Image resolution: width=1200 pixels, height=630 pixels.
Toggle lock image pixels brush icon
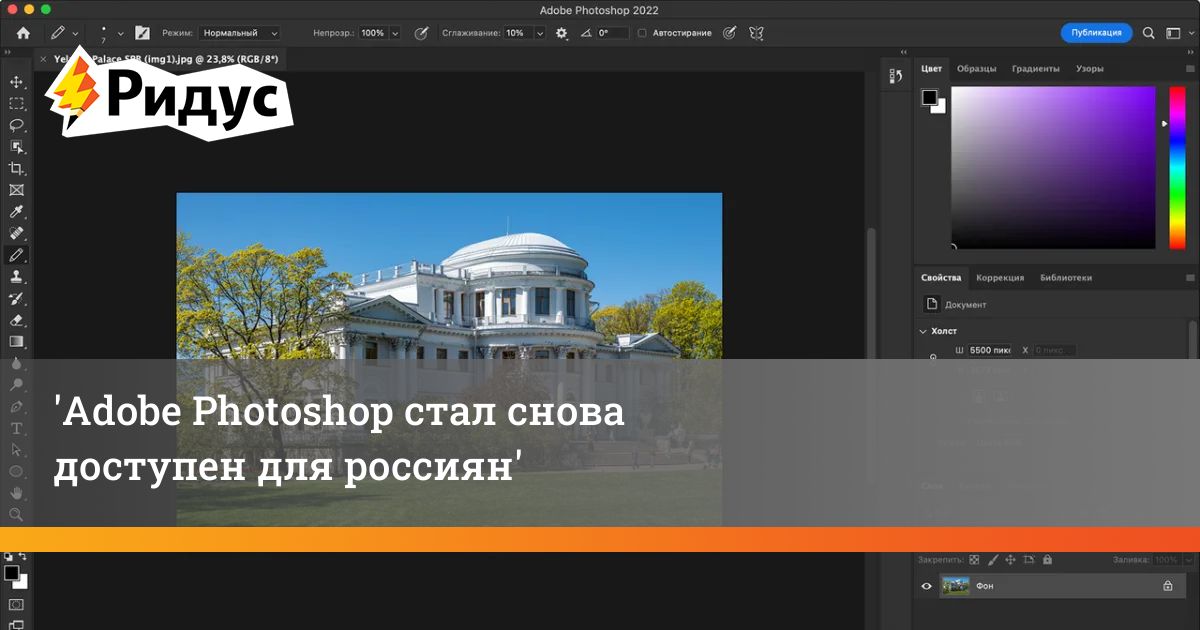992,560
